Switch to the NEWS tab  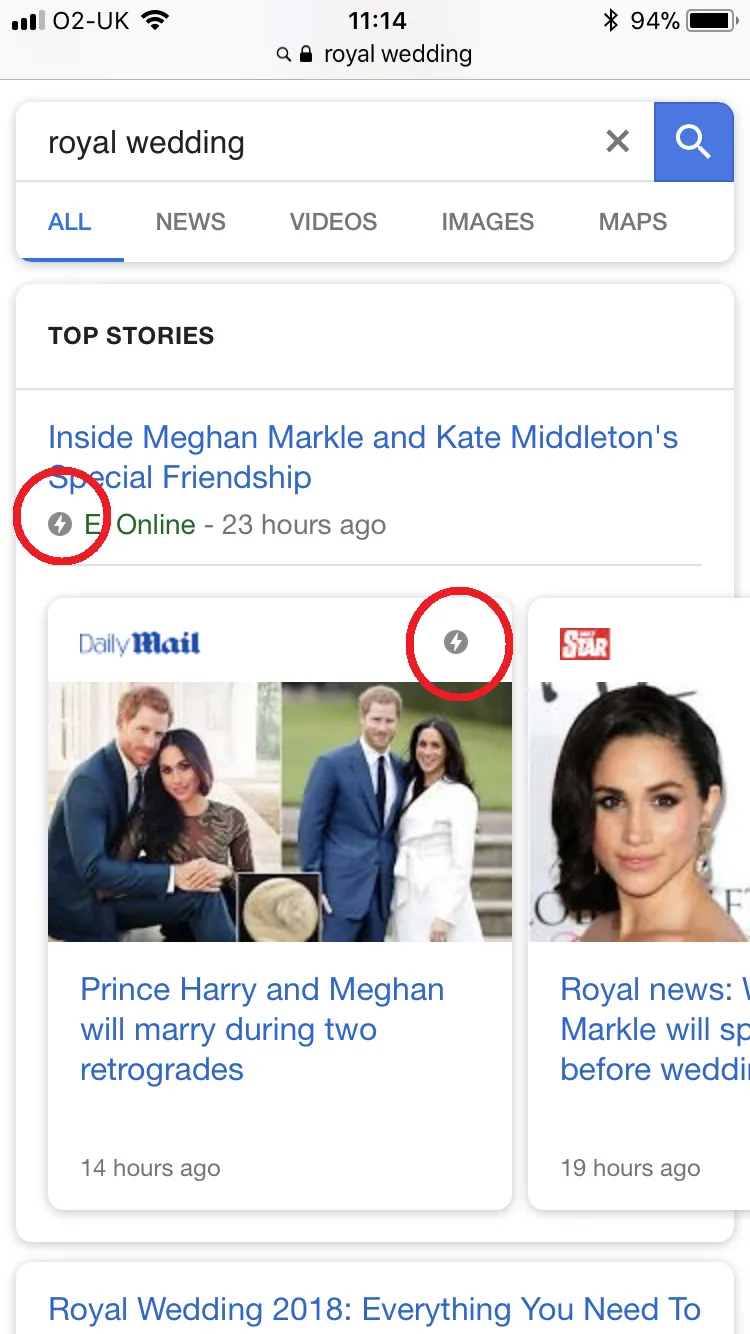(x=190, y=222)
